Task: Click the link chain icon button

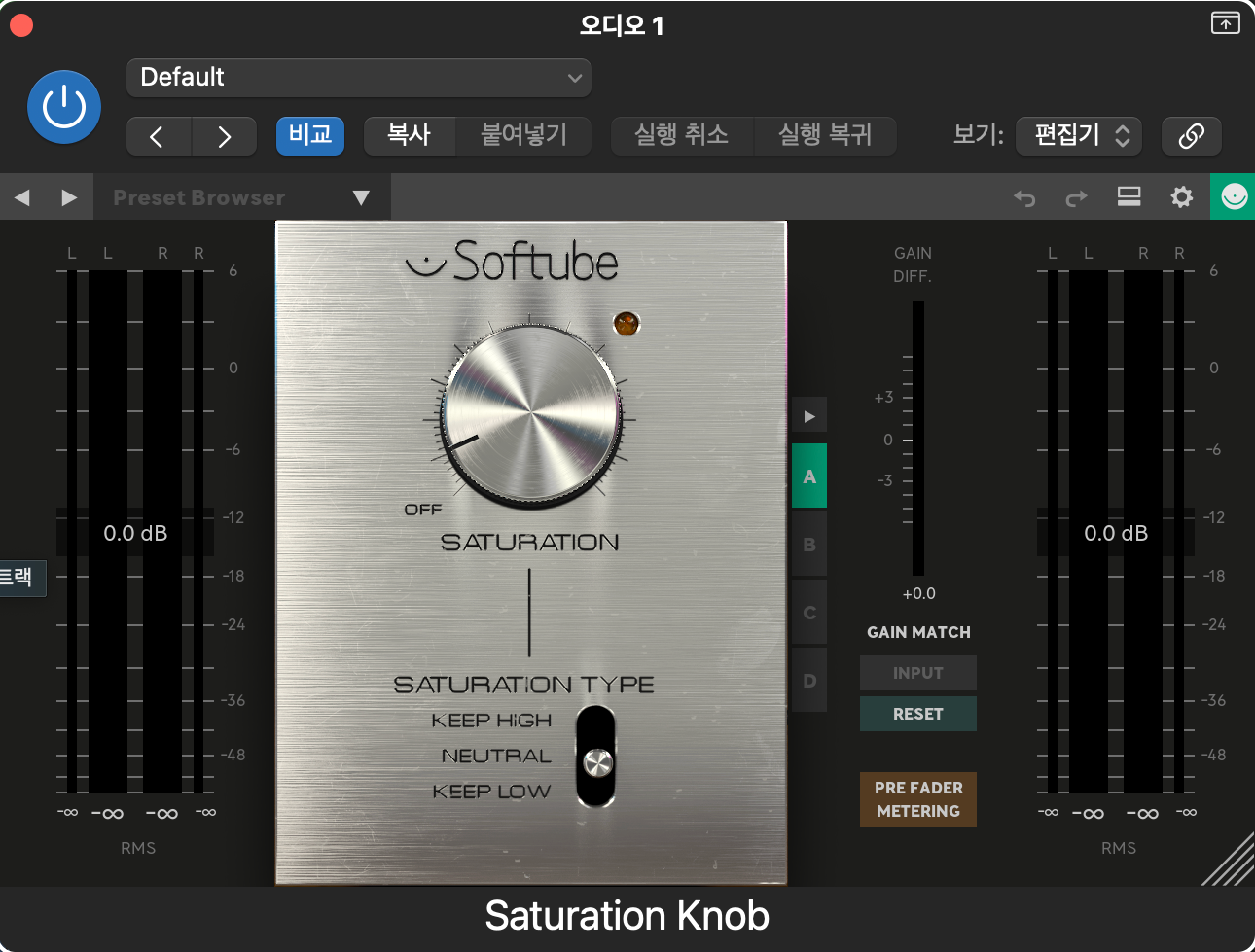Action: coord(1192,136)
